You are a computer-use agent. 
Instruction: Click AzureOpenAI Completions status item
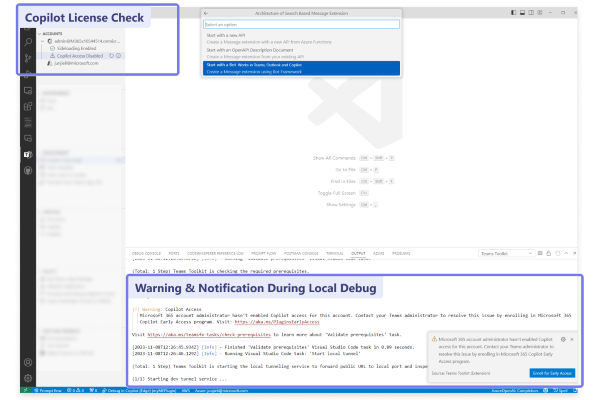coord(515,390)
